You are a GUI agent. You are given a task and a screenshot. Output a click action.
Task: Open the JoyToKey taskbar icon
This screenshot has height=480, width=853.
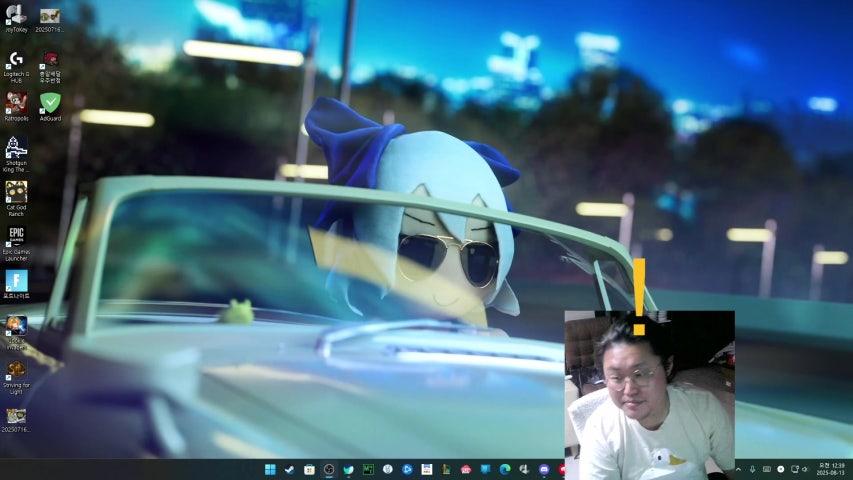[524, 469]
